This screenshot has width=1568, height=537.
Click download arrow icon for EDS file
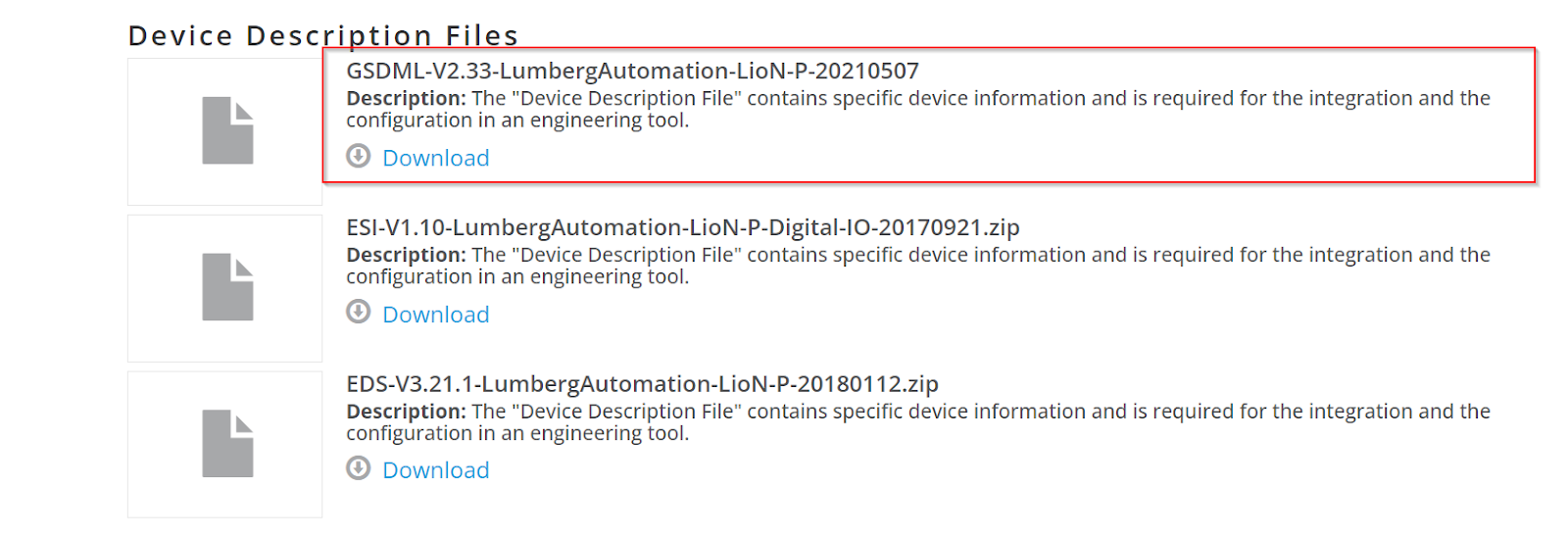[x=359, y=468]
